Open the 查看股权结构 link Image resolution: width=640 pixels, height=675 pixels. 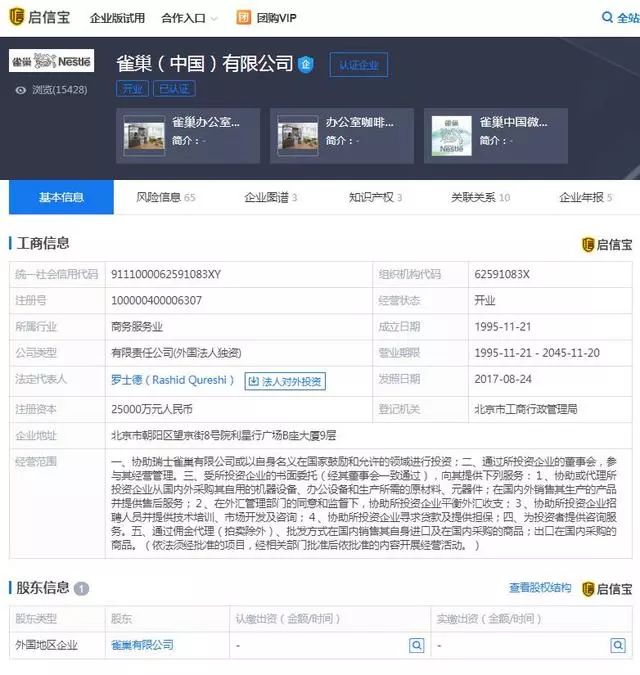[x=540, y=588]
